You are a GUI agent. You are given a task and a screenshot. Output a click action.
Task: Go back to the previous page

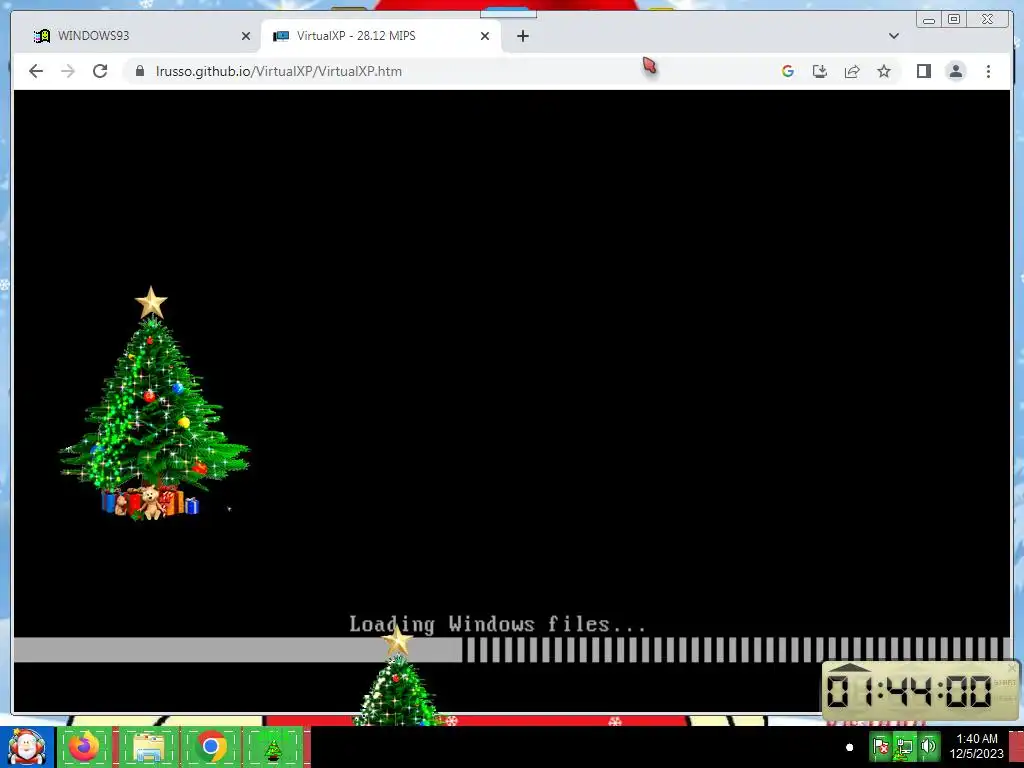pyautogui.click(x=36, y=71)
